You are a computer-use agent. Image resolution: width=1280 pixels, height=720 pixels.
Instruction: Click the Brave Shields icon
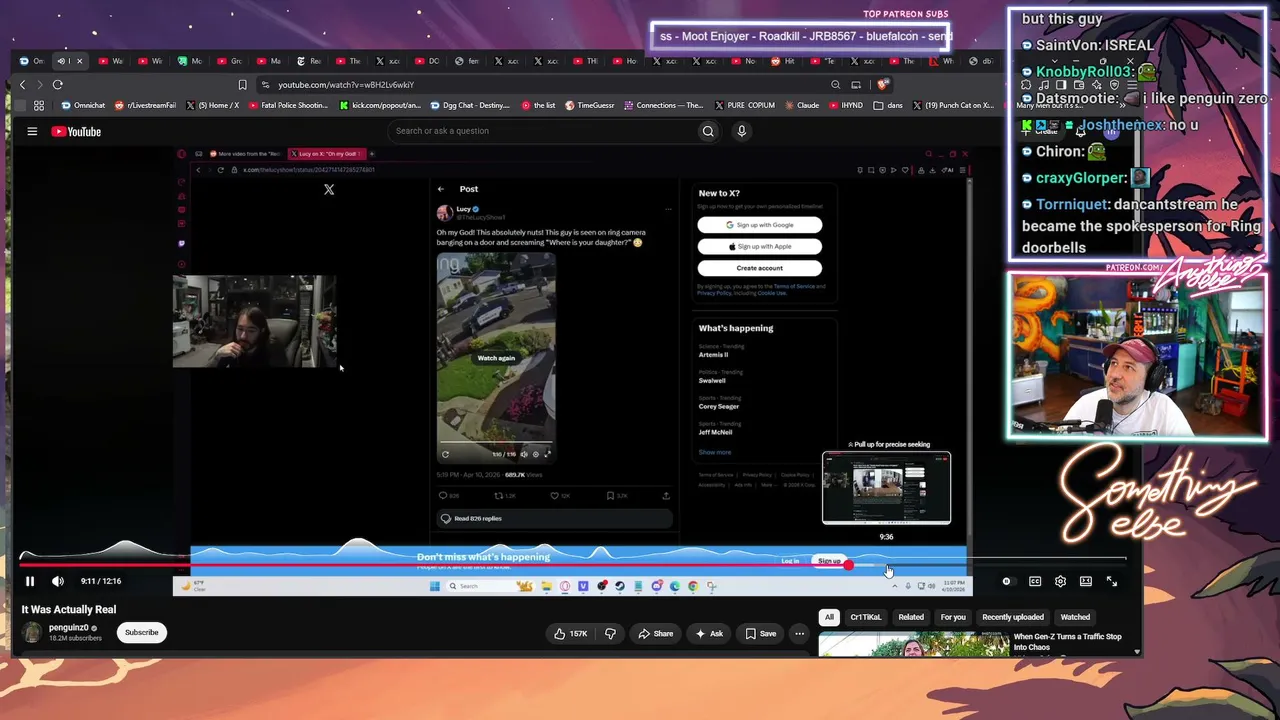click(881, 85)
